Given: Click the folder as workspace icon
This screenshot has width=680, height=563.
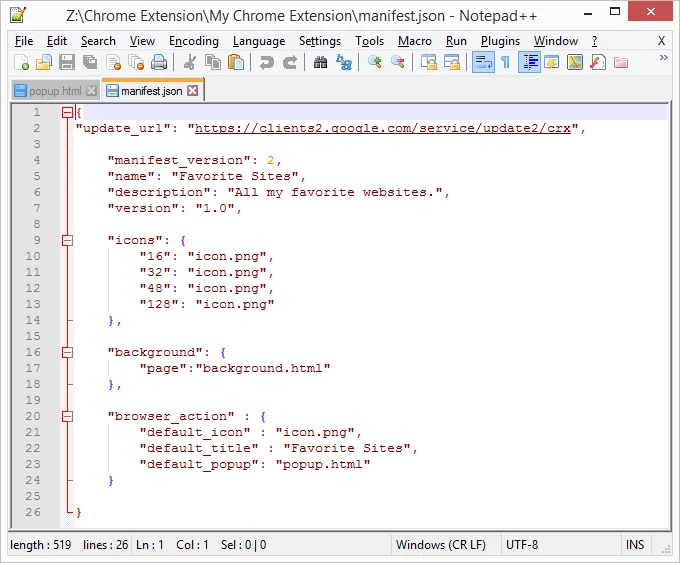Looking at the screenshot, I should (621, 62).
